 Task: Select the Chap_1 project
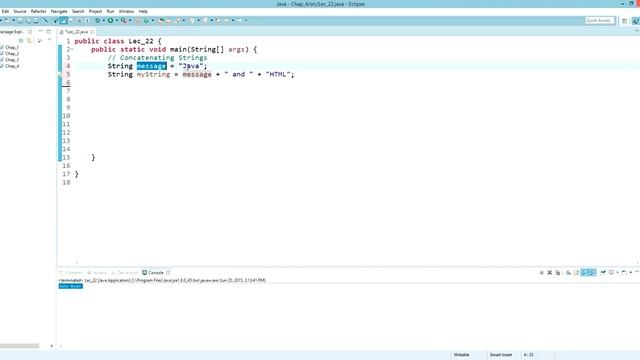point(11,47)
